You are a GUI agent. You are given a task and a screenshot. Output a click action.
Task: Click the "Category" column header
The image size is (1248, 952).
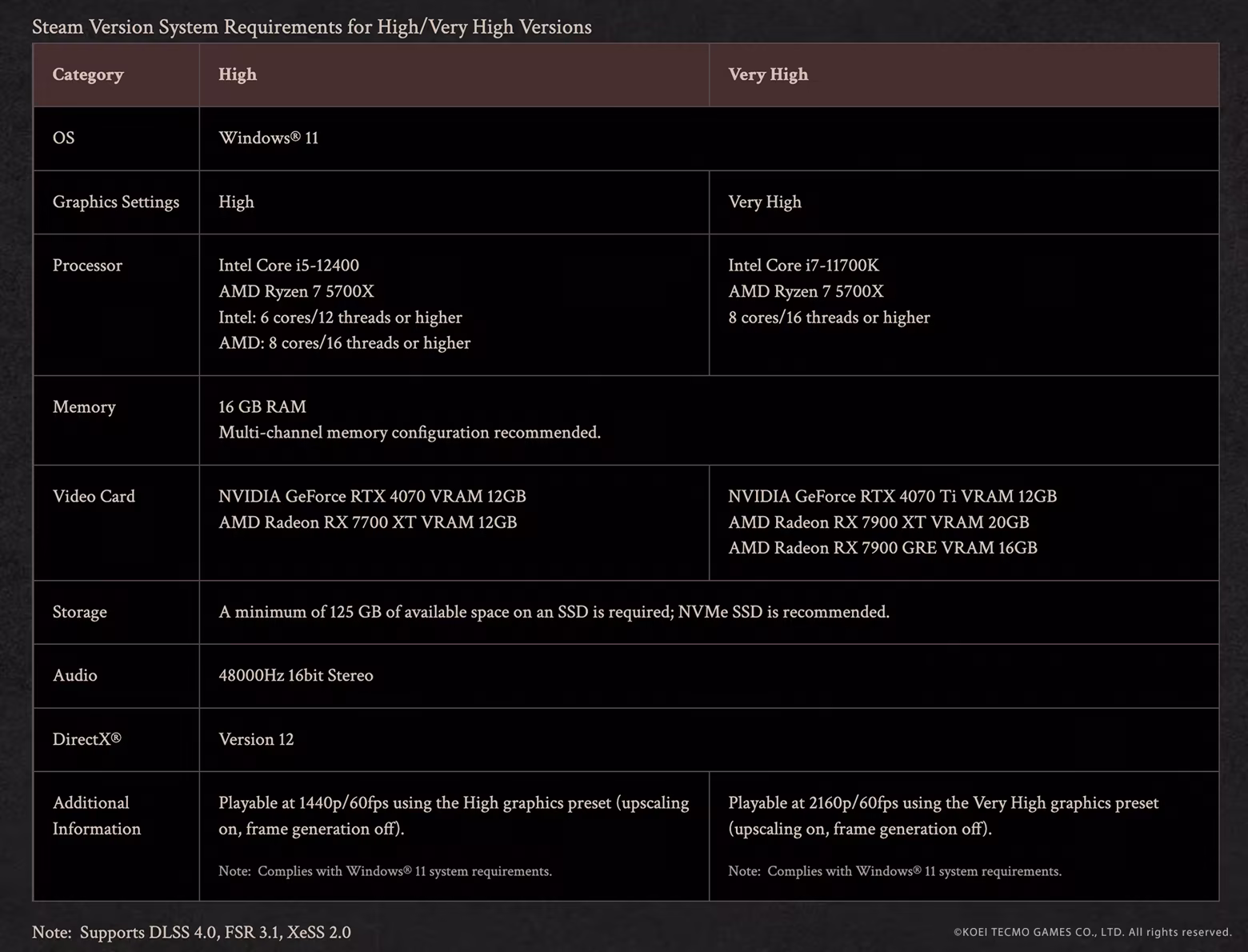[88, 74]
